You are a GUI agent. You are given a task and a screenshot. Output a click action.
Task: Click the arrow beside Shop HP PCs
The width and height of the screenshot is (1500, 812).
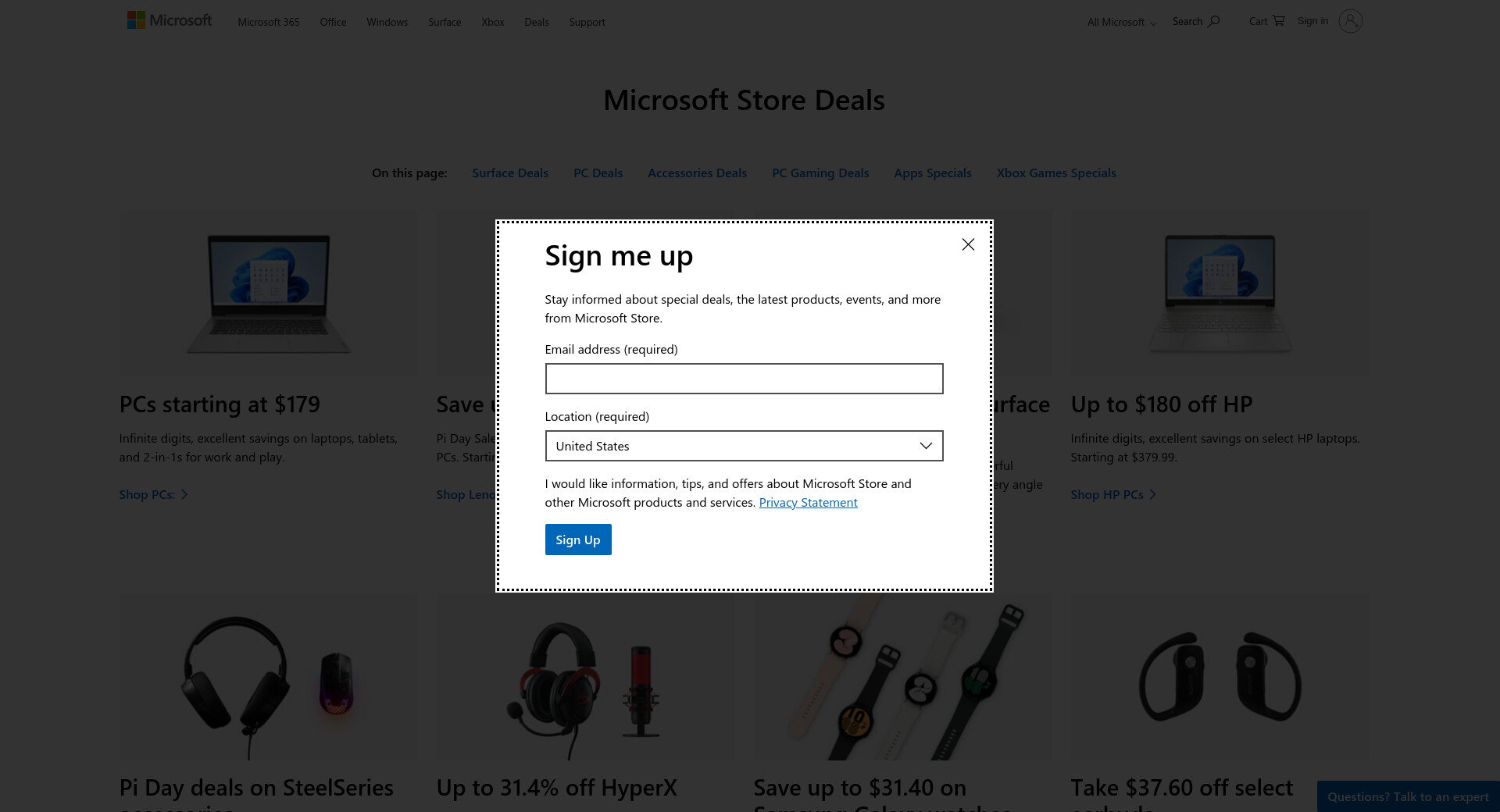coord(1152,494)
